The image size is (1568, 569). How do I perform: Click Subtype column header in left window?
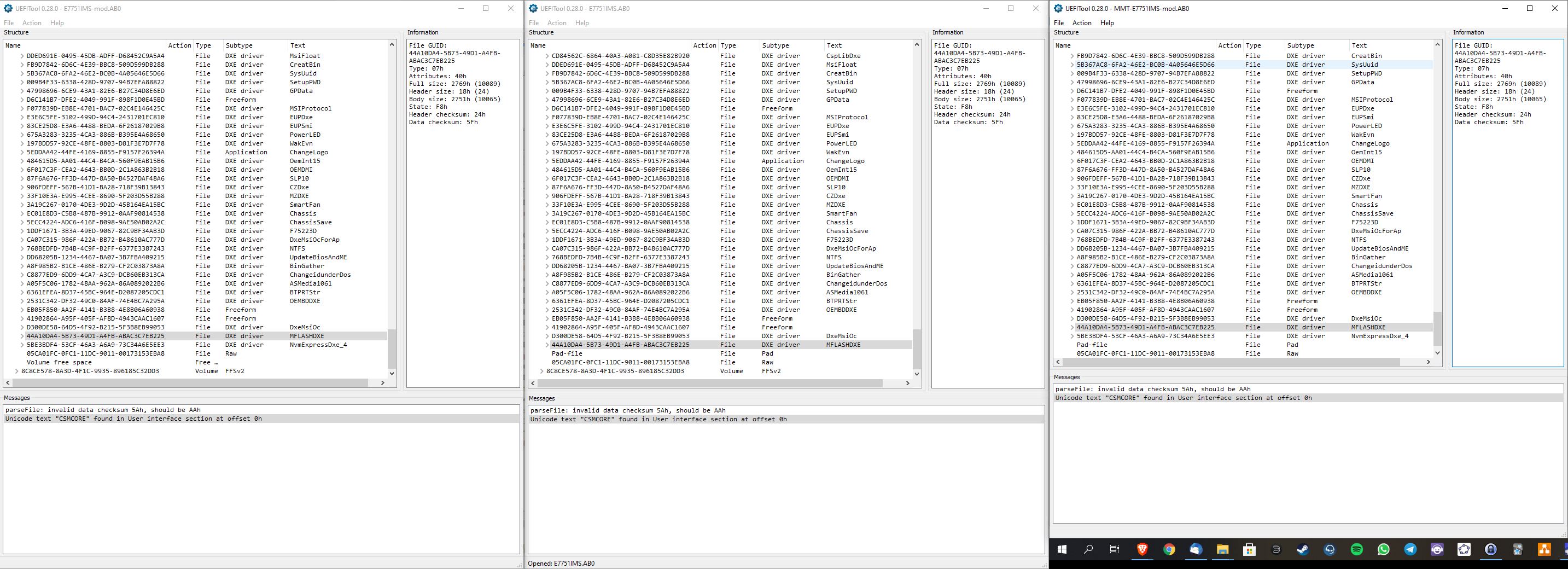pos(255,46)
